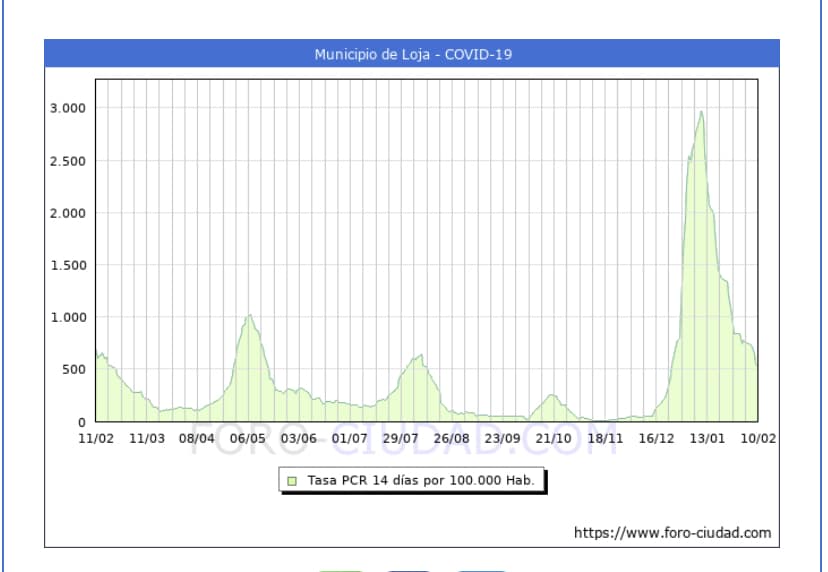Open the foro-ciudad.com URL link

pos(672,533)
